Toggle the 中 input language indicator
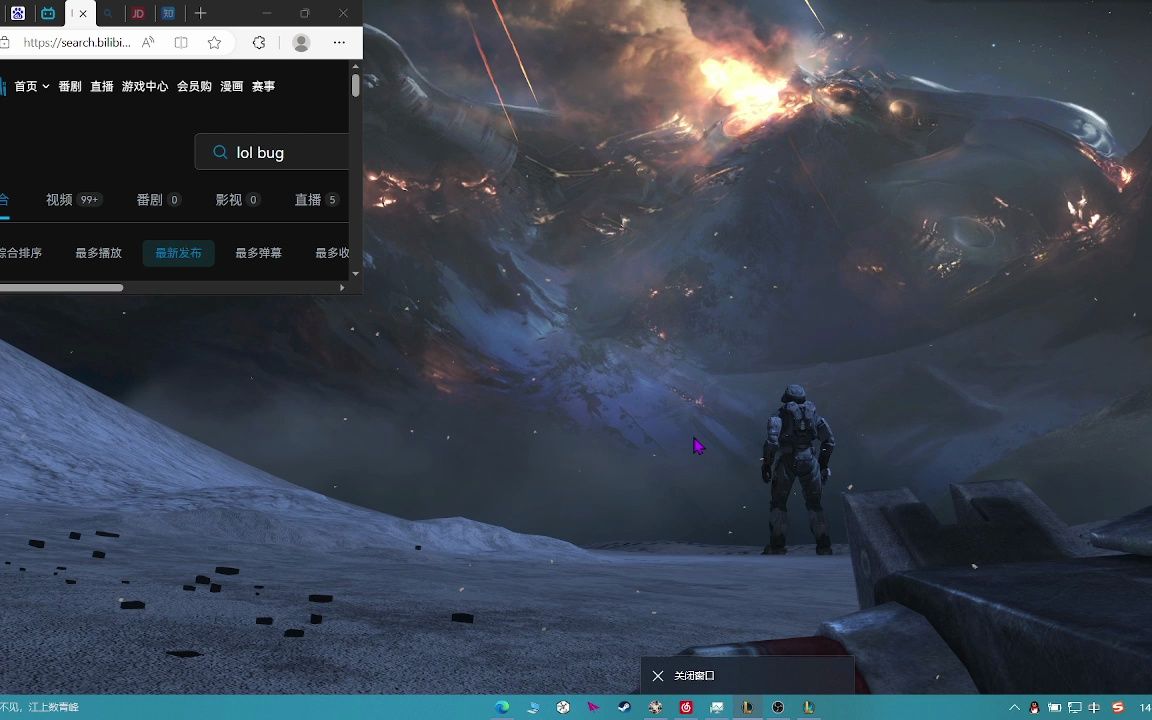 (1094, 708)
